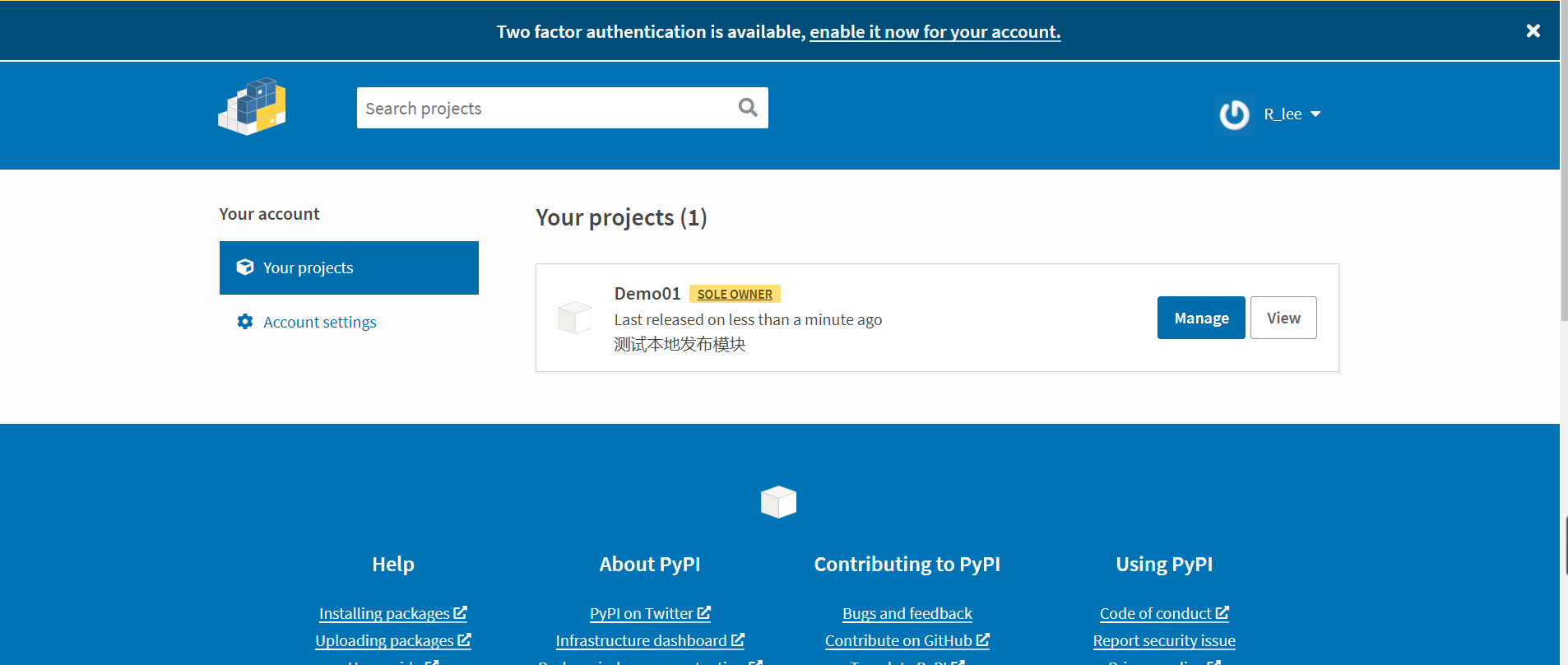Screen dimensions: 1568x665
Task: Click the Using PyPI footer heading
Action: tap(1164, 565)
